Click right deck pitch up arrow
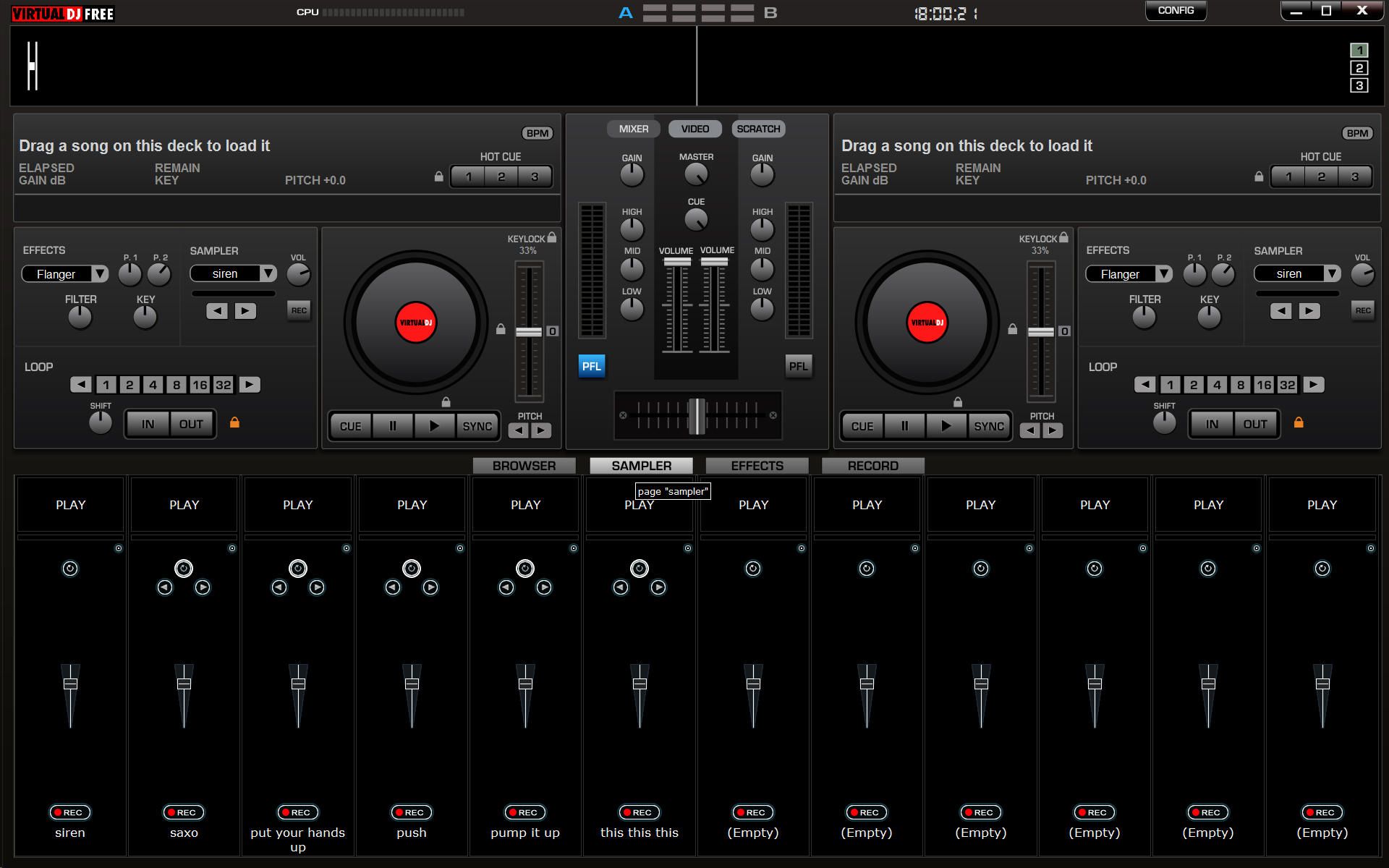This screenshot has height=868, width=1389. pos(1053,431)
